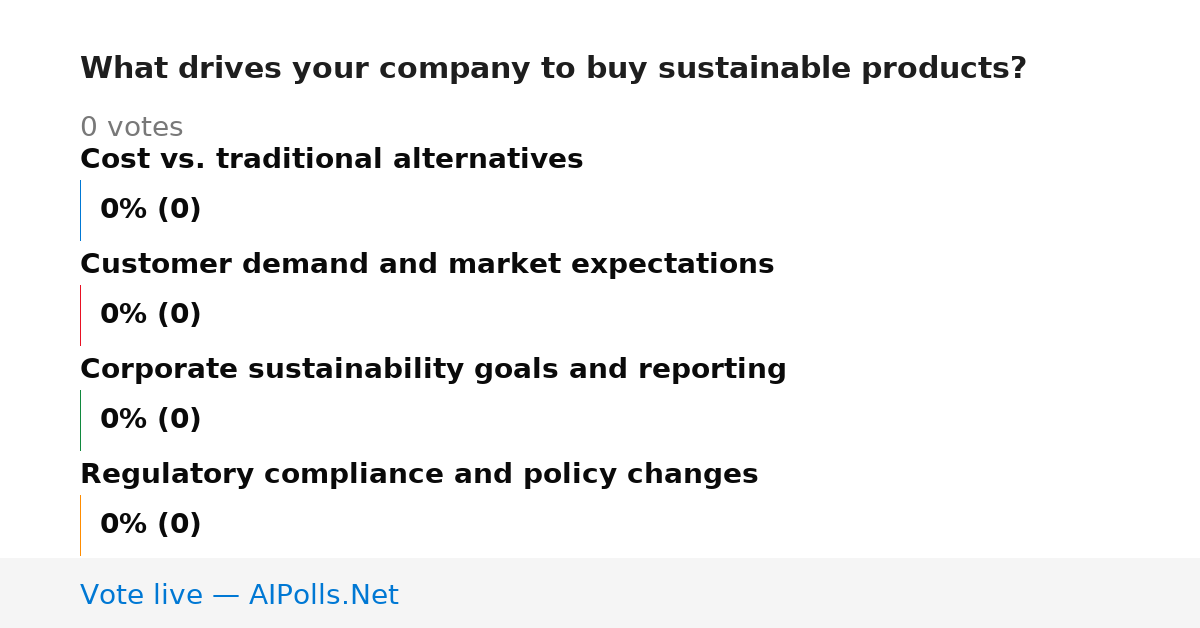Select Cost vs. traditional alternatives option

pyautogui.click(x=331, y=159)
